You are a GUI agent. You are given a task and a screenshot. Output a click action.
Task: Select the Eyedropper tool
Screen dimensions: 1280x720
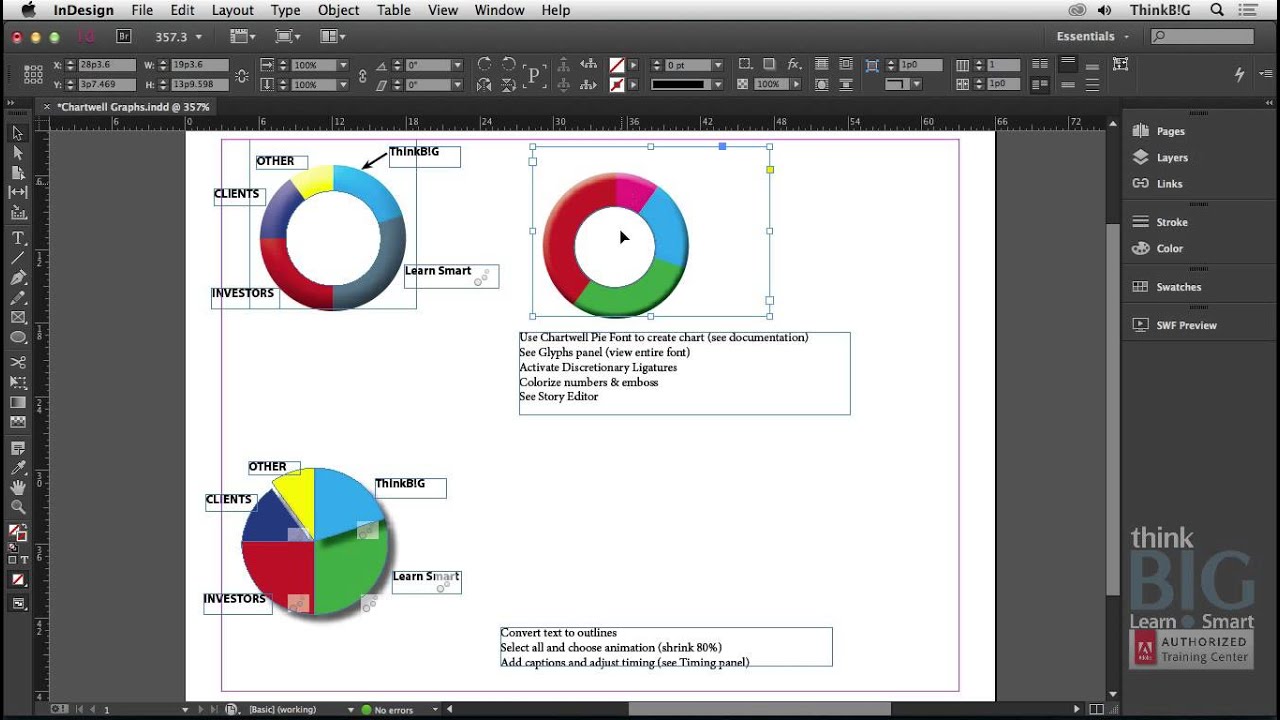point(17,468)
